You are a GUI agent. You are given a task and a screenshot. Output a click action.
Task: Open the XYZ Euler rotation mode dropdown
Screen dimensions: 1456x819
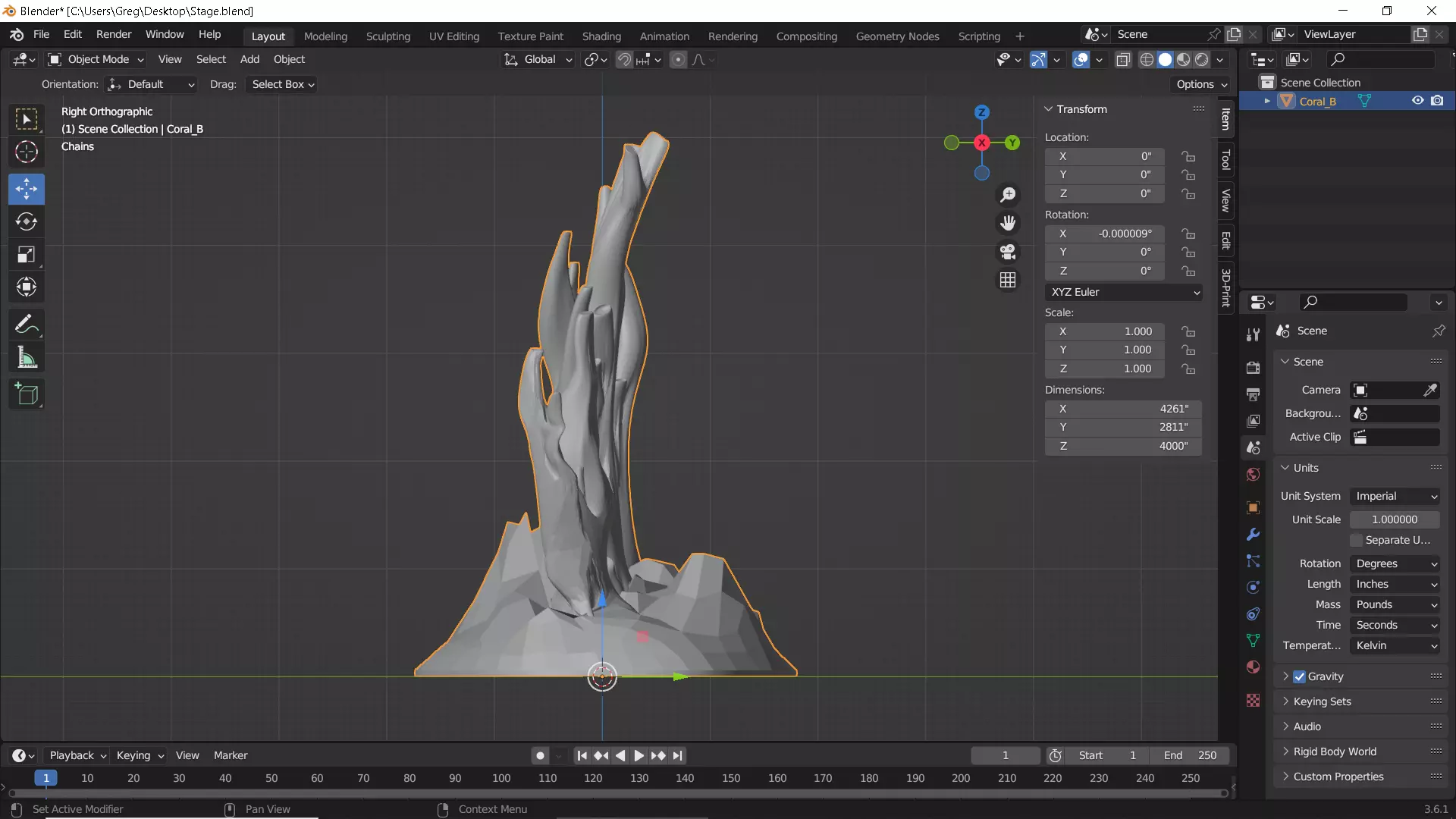pos(1124,292)
